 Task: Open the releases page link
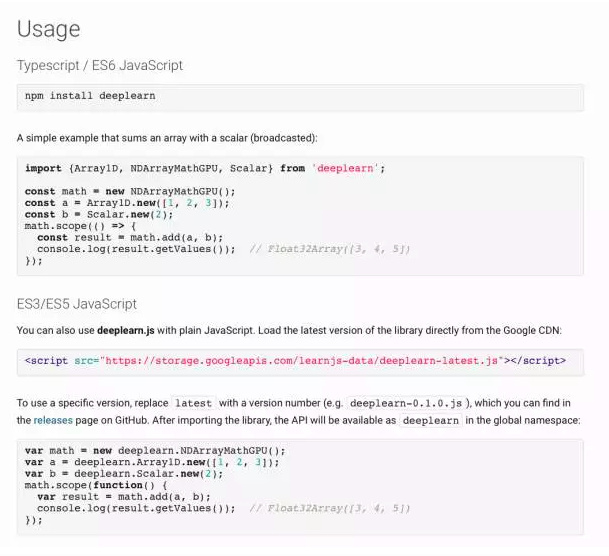point(53,420)
